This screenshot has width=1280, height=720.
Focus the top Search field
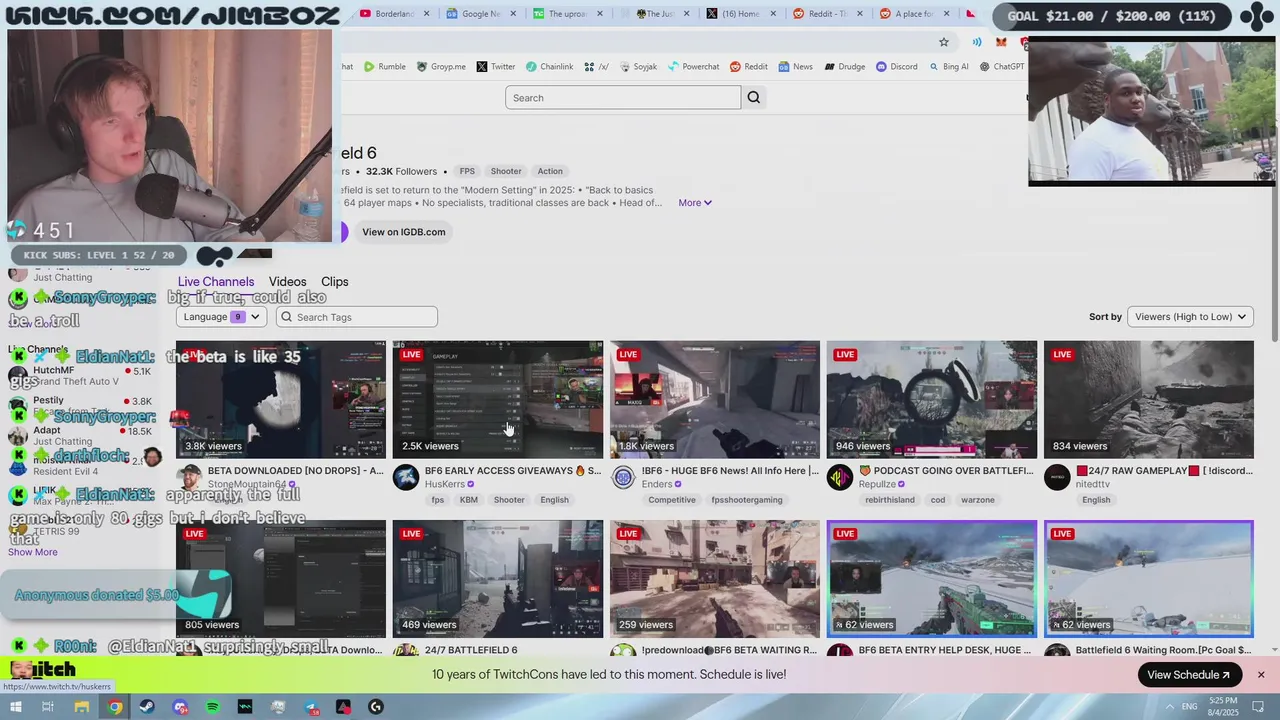[x=623, y=97]
